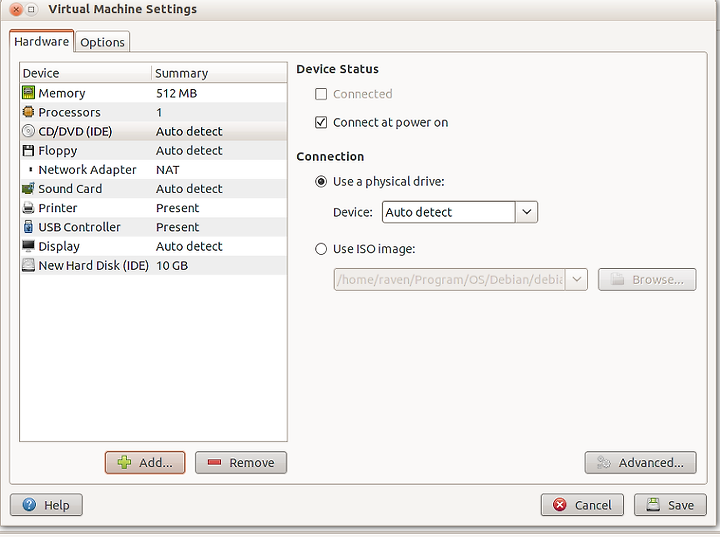This screenshot has width=720, height=537.
Task: Click the window maximize button in titlebar
Action: click(31, 9)
